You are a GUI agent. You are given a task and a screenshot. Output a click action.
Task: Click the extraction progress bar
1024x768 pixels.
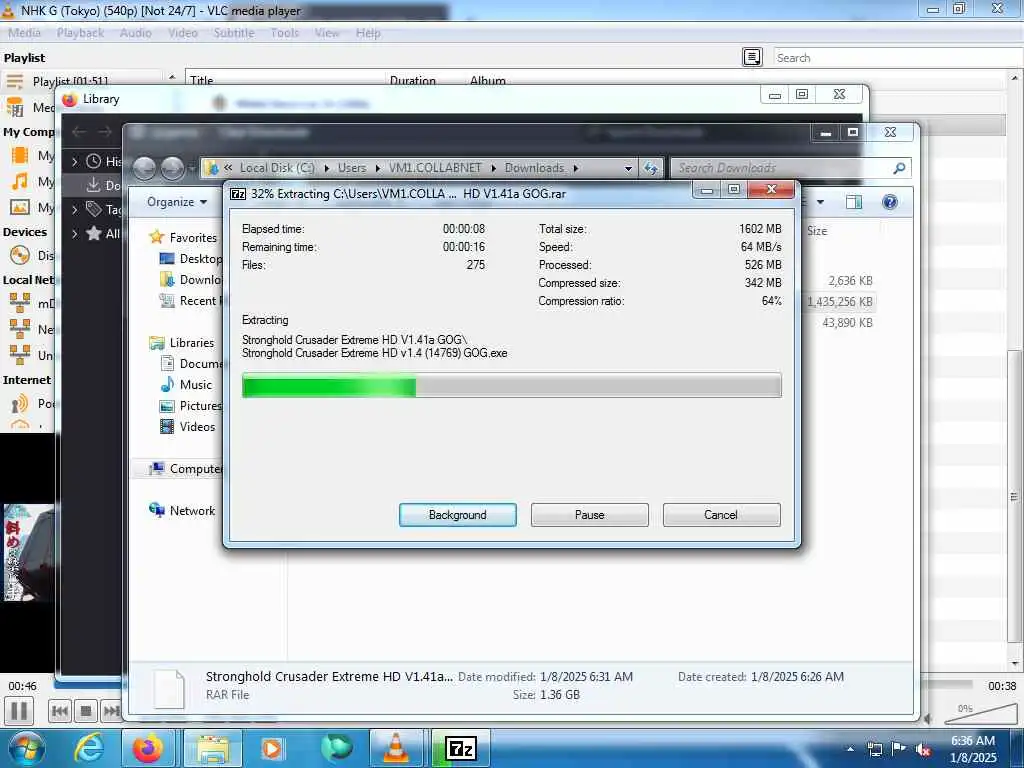tap(511, 385)
